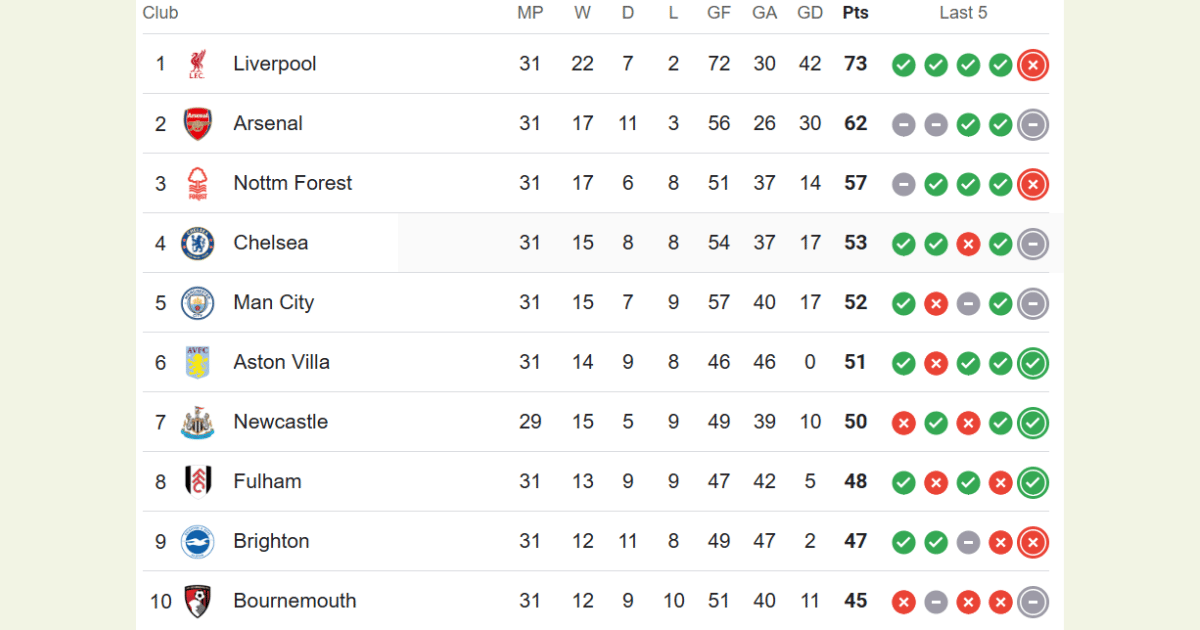The image size is (1200, 630).
Task: Click the Fulham club crest
Action: [x=197, y=481]
